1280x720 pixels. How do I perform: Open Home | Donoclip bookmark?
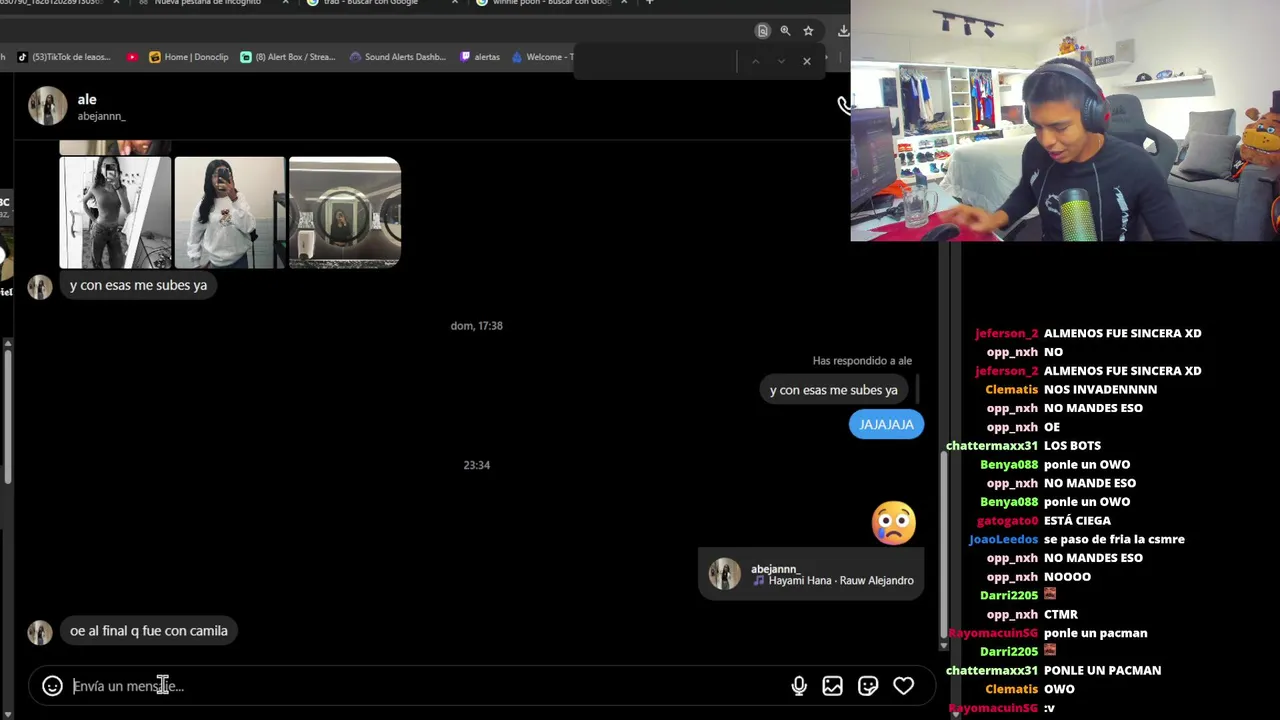tap(189, 57)
